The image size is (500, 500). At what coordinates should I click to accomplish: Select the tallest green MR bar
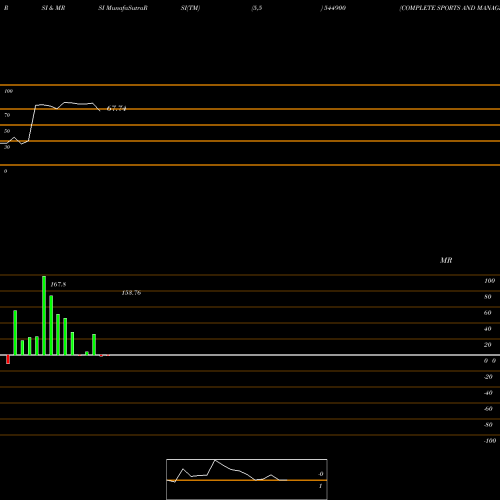click(x=44, y=315)
